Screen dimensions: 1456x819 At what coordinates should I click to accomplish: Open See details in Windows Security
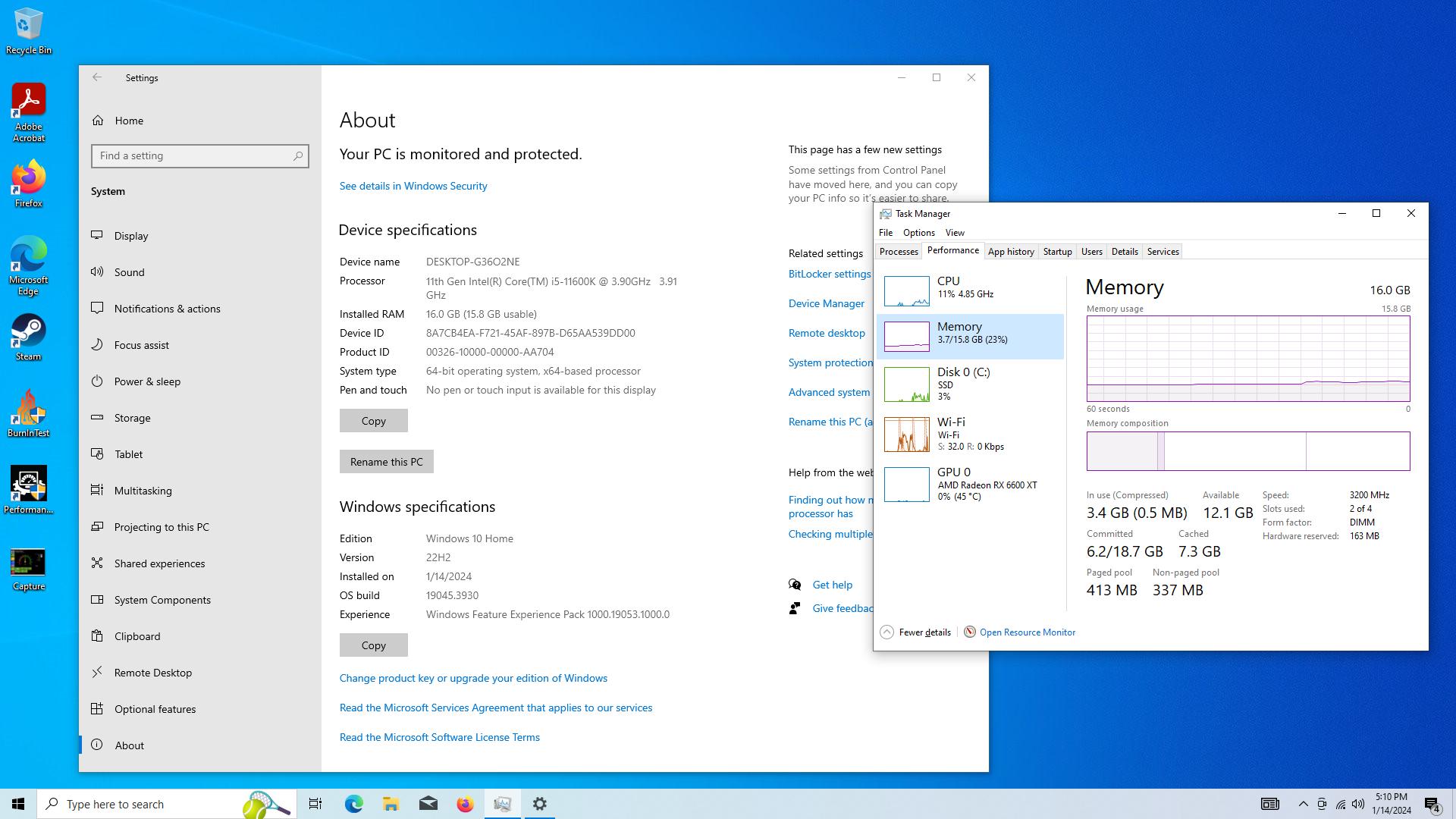coord(413,186)
